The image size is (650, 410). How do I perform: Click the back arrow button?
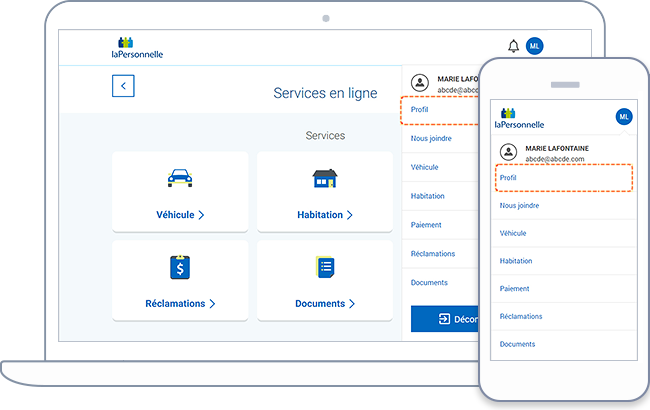[x=123, y=86]
